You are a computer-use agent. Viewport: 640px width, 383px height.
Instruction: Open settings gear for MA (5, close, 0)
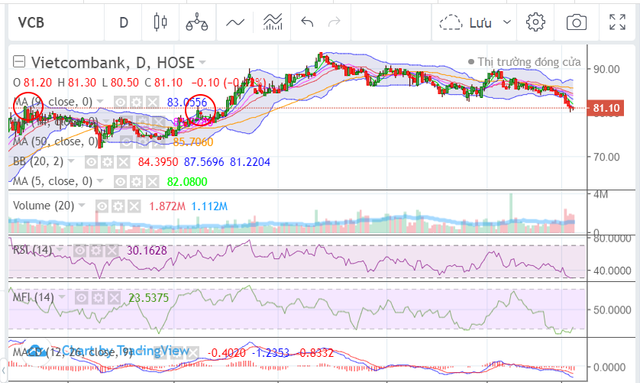[x=136, y=182]
